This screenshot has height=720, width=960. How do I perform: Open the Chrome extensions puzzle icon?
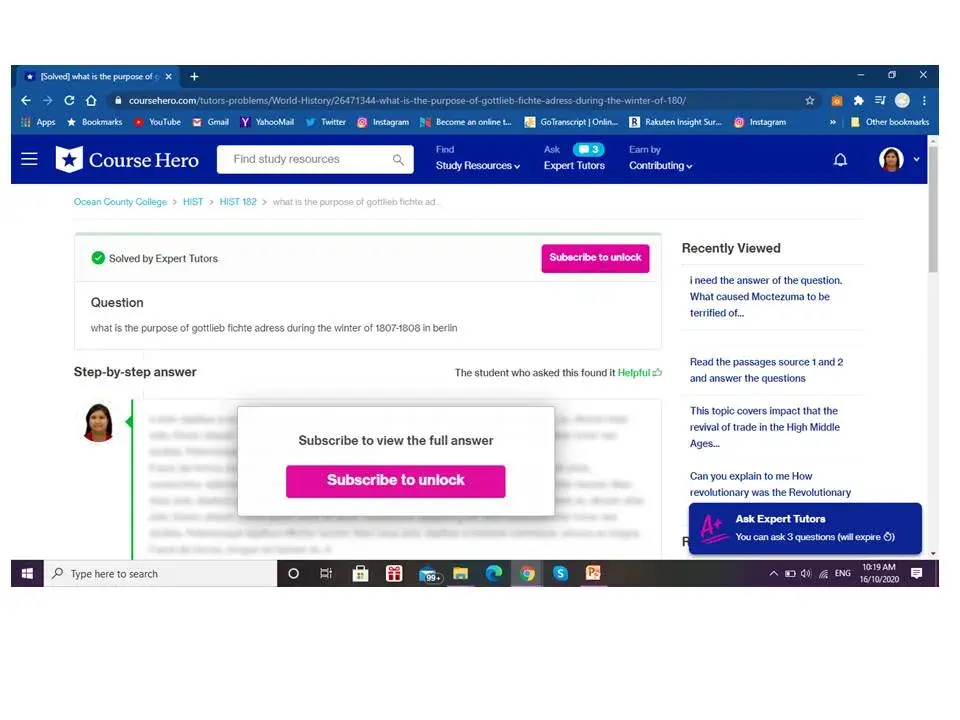coord(858,100)
